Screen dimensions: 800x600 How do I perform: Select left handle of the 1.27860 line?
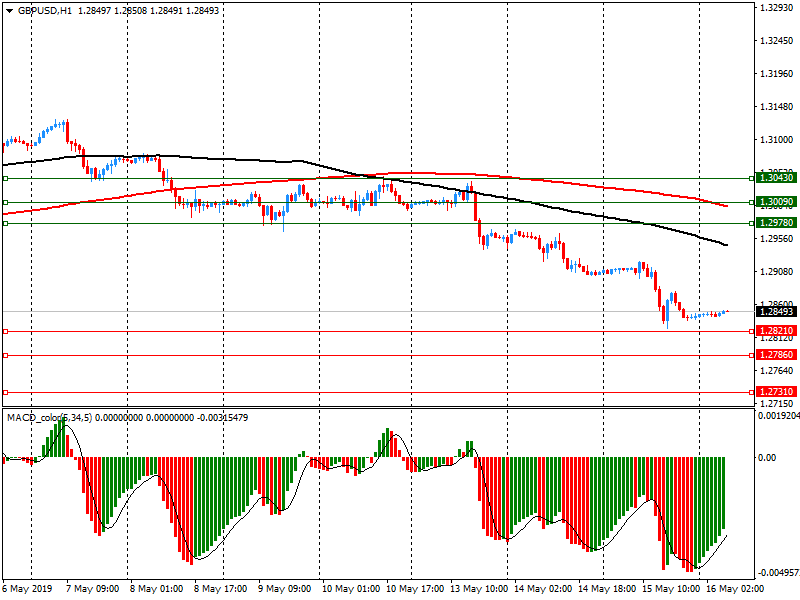tap(6, 355)
